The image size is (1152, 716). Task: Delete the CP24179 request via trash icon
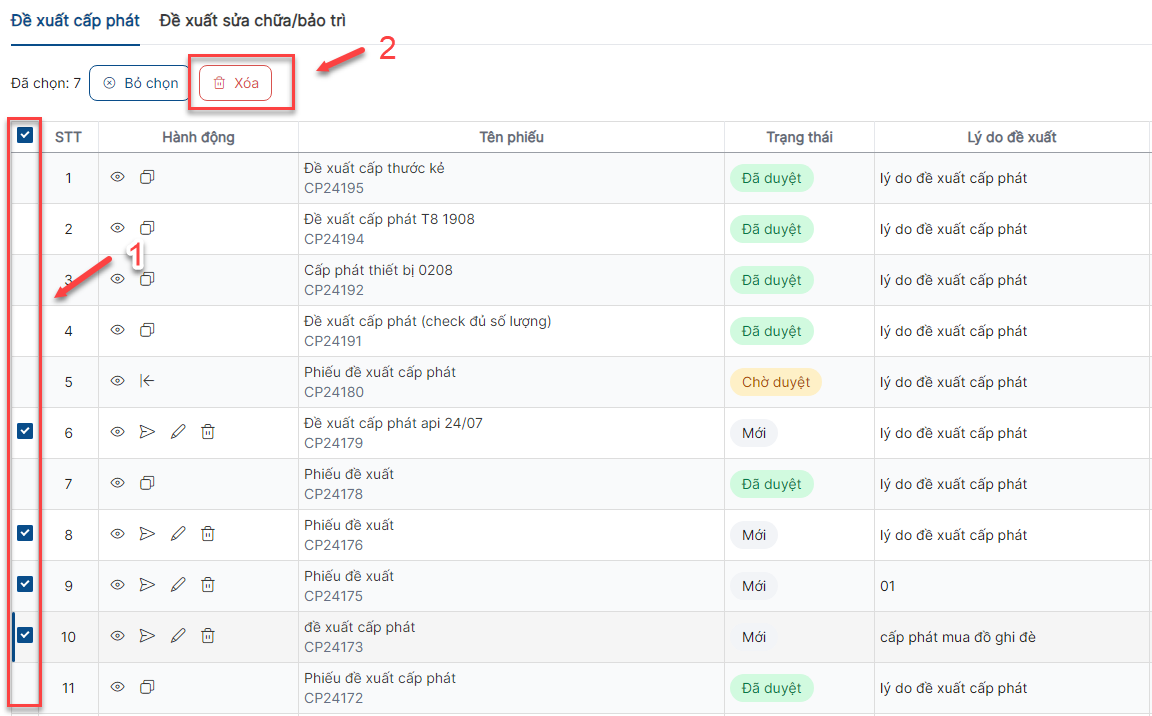coord(208,432)
